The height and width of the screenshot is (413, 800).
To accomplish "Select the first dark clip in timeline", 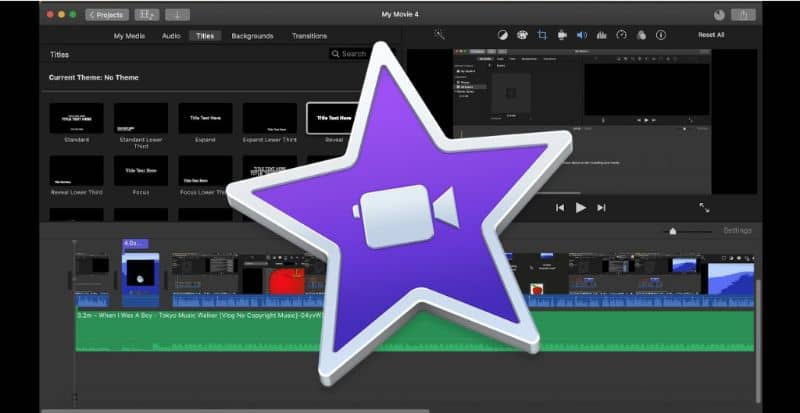I will coord(92,280).
